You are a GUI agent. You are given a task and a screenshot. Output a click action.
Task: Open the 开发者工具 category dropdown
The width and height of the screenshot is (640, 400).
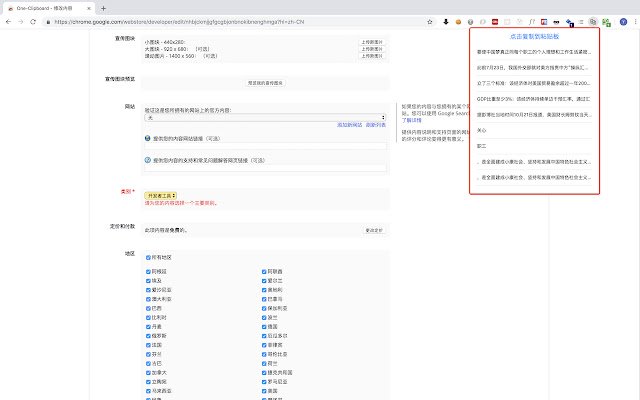click(160, 196)
